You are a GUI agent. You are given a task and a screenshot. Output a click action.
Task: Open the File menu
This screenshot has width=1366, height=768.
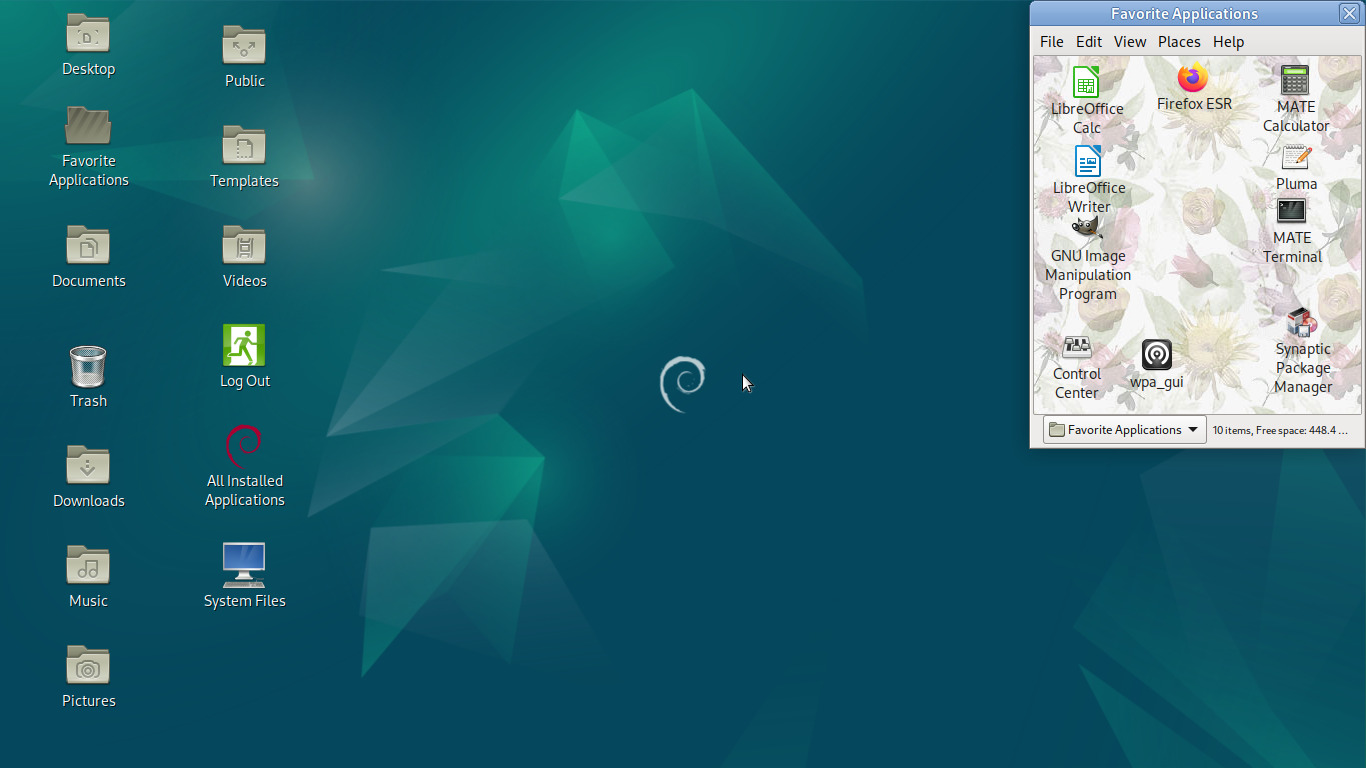point(1052,42)
